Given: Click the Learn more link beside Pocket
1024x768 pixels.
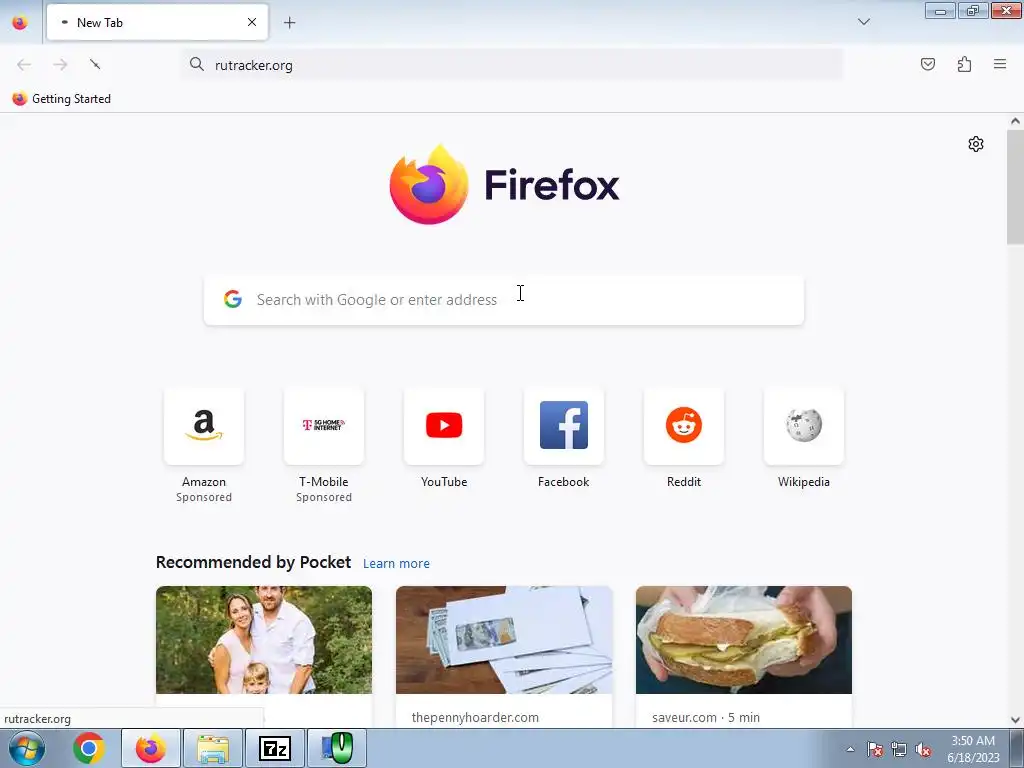Looking at the screenshot, I should click(396, 564).
